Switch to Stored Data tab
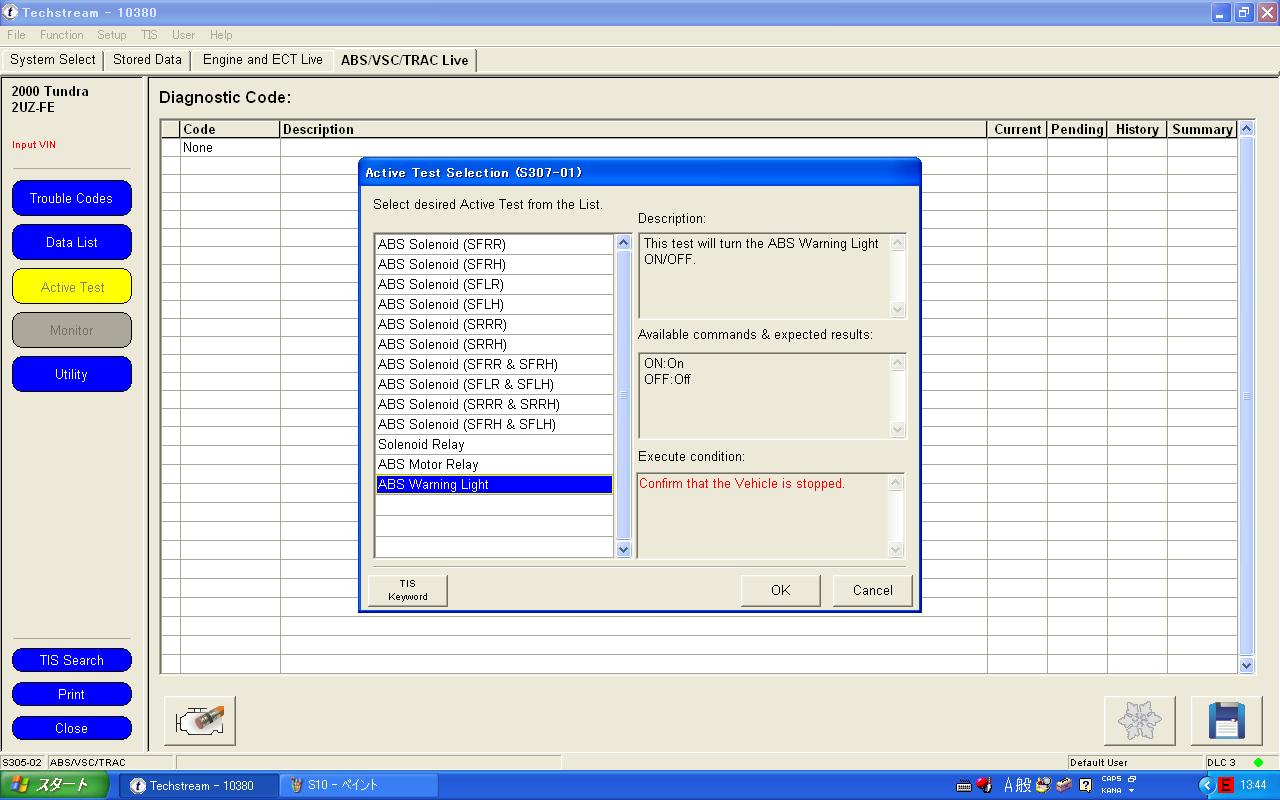The width and height of the screenshot is (1280, 800). pos(147,60)
